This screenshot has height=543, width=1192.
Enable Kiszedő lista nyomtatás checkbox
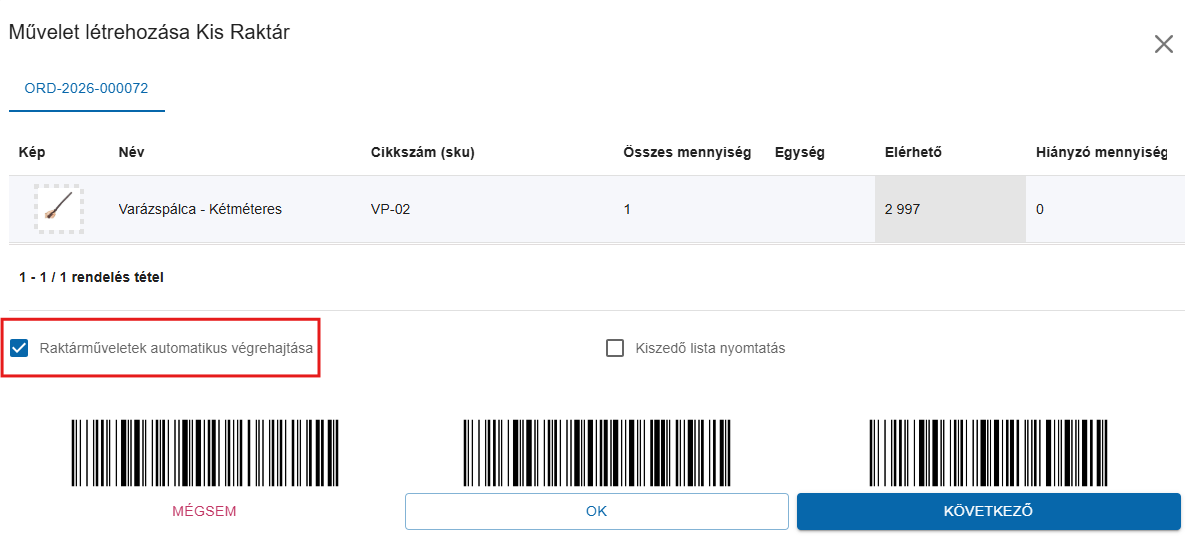tap(615, 349)
